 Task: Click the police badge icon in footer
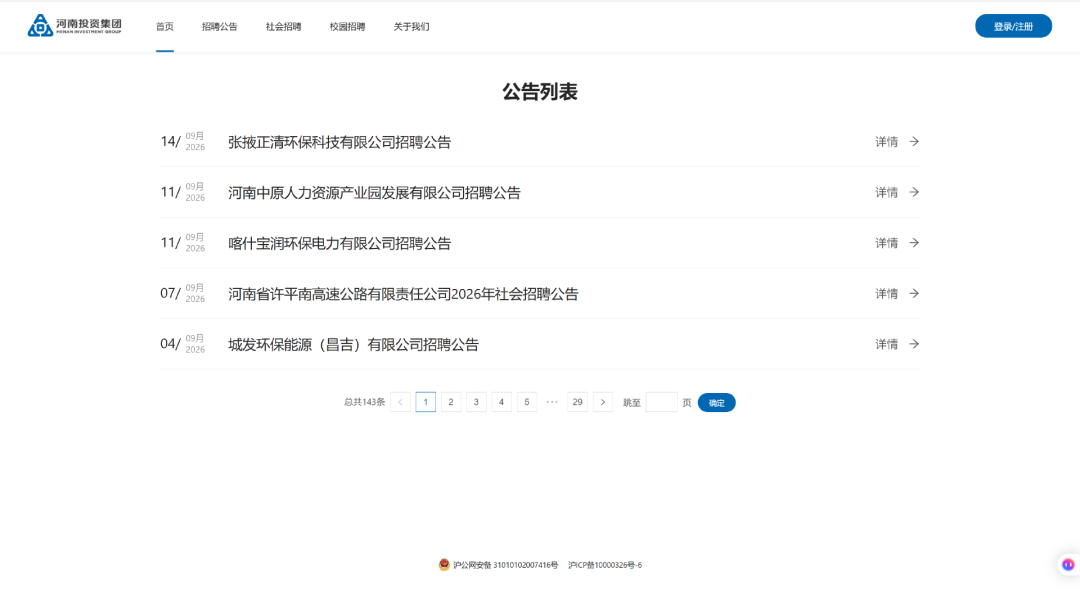coord(444,564)
